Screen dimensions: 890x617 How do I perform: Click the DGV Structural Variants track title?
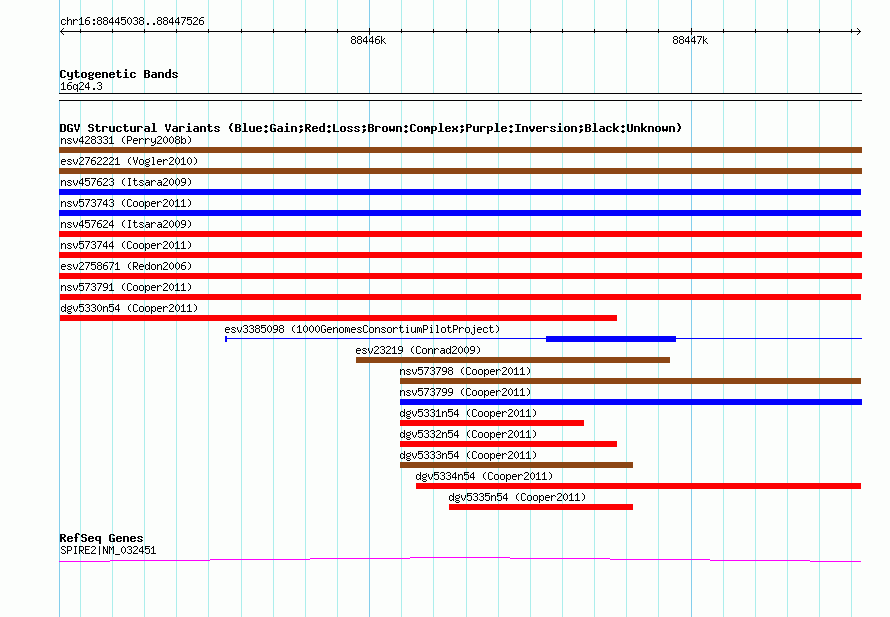(371, 128)
